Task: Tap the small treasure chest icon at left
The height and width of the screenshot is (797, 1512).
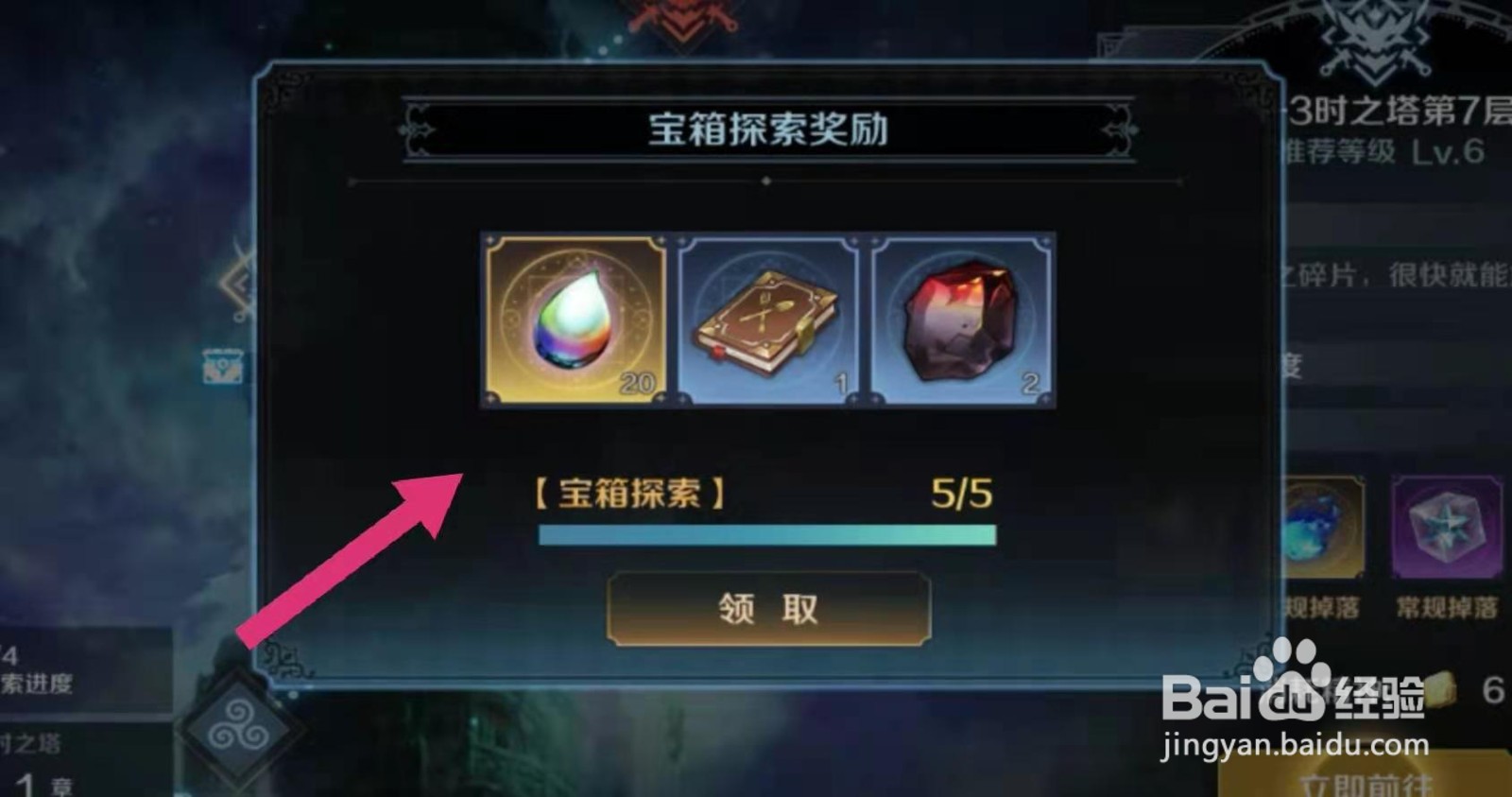Action: (x=223, y=366)
